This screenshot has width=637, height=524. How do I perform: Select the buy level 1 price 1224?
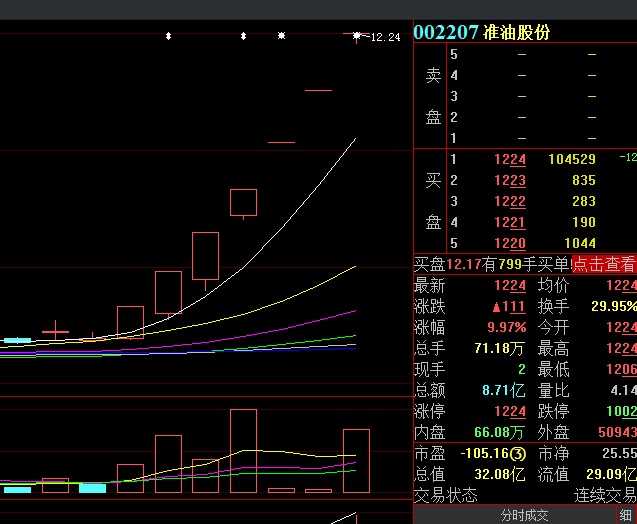point(509,159)
